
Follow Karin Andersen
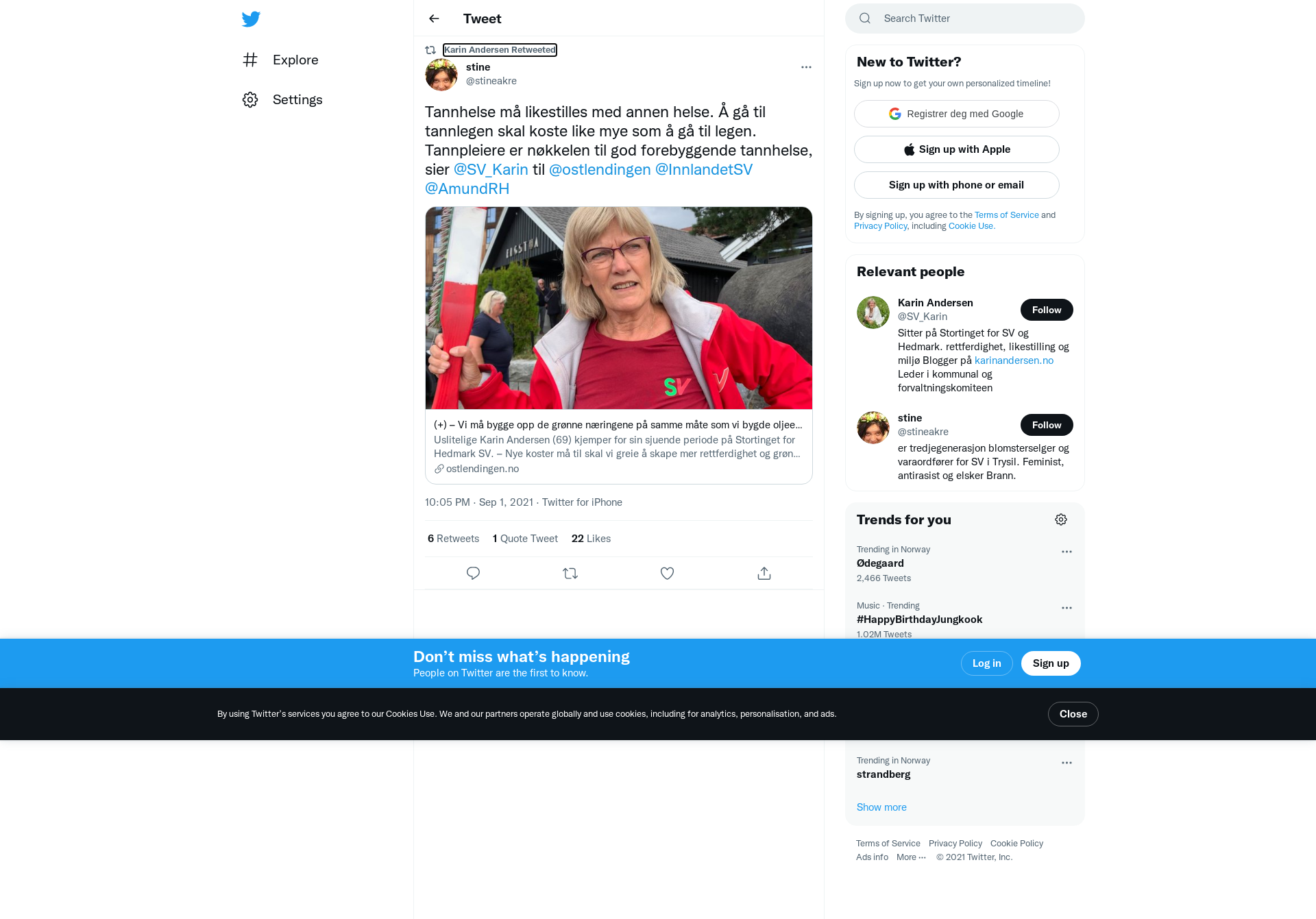(x=1047, y=310)
